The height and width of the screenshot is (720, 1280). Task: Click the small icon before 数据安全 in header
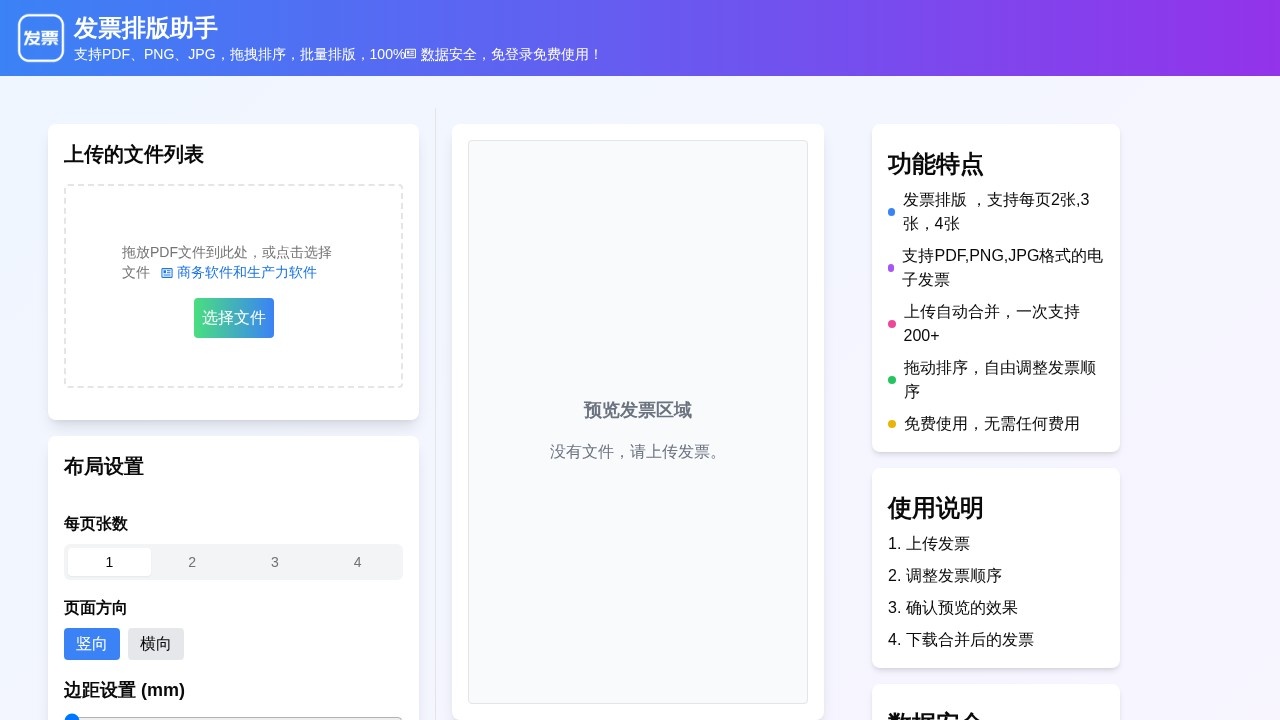click(x=411, y=54)
